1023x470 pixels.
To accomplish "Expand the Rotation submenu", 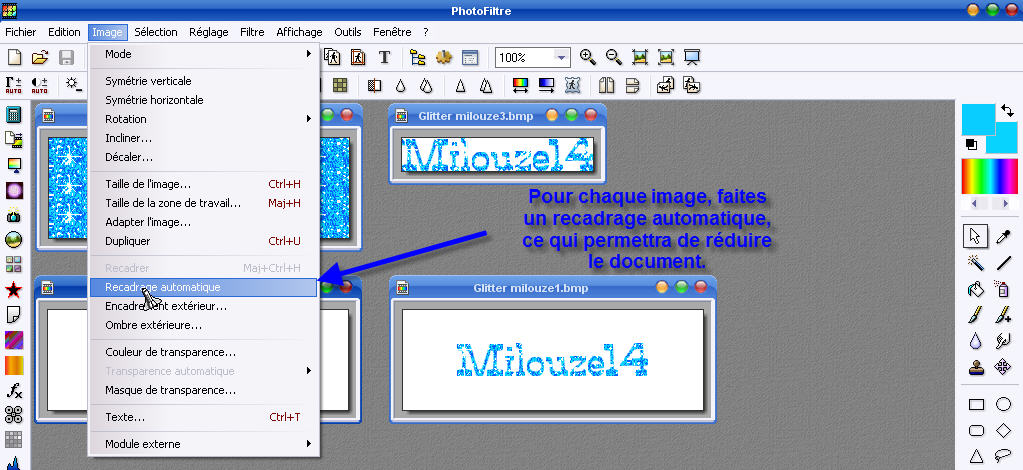I will coord(204,119).
